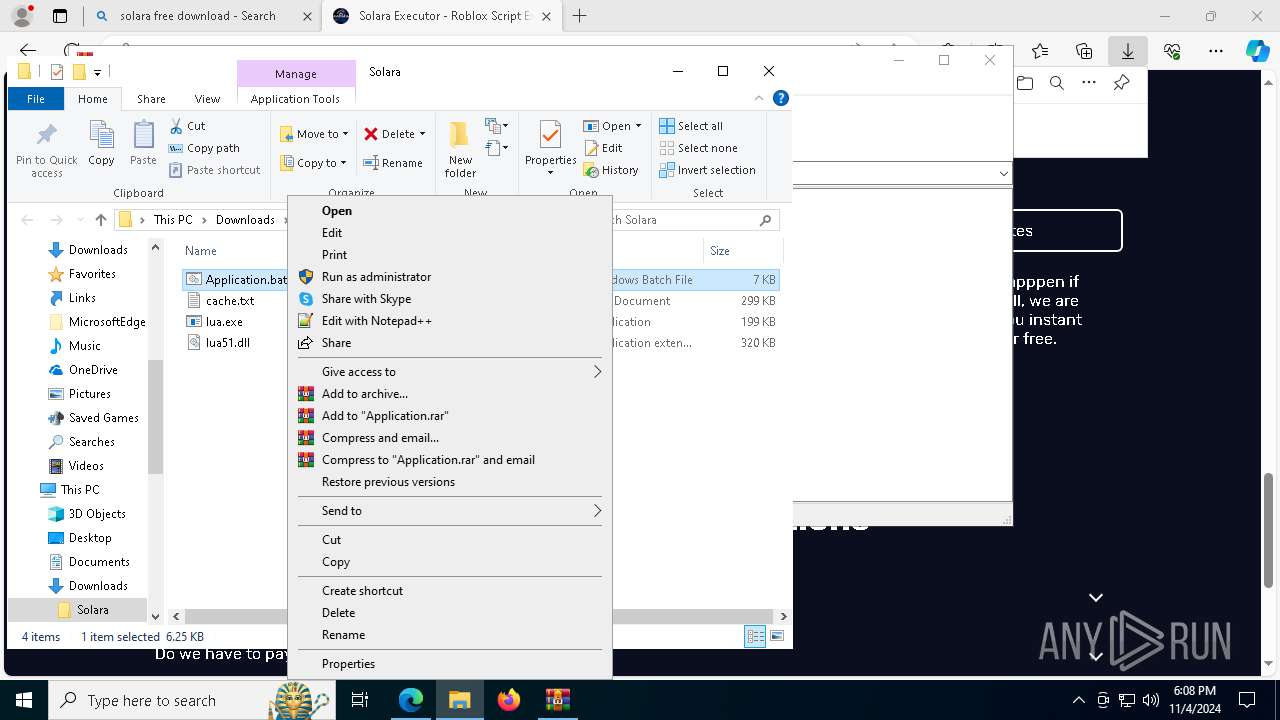Switch to details view layout icon
Image resolution: width=1280 pixels, height=720 pixels.
[756, 637]
